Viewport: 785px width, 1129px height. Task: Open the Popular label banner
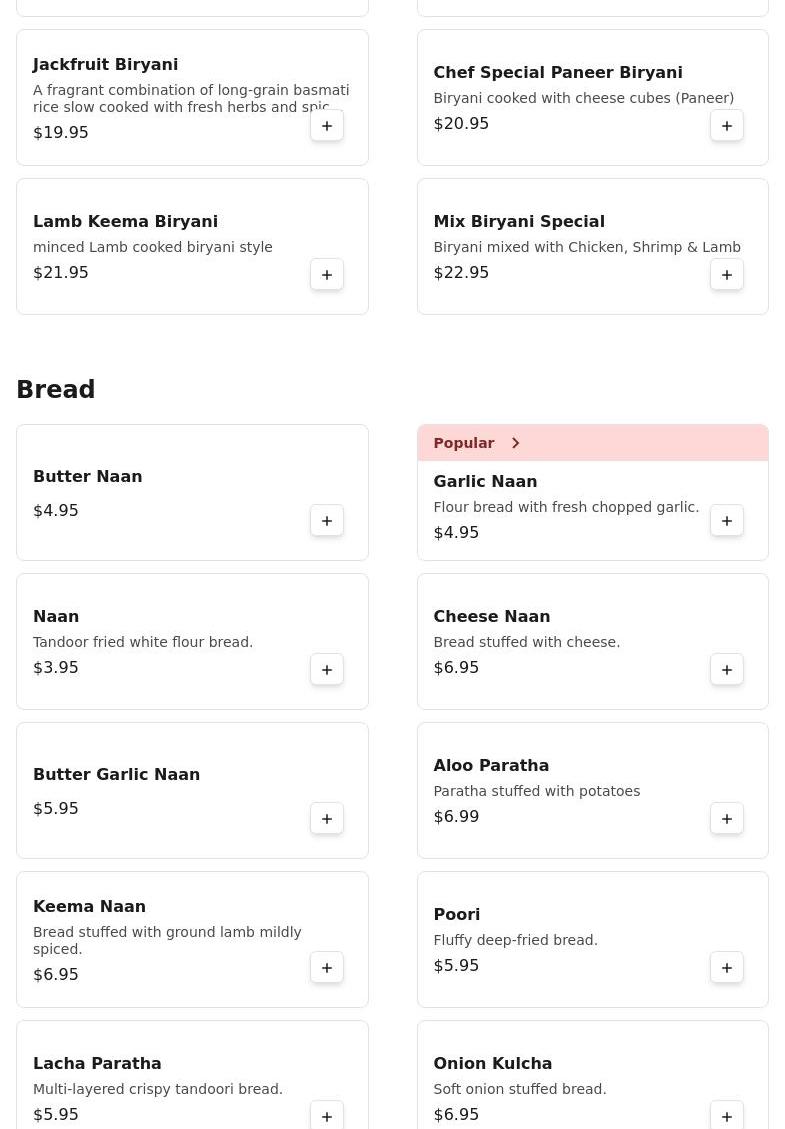click(x=464, y=443)
